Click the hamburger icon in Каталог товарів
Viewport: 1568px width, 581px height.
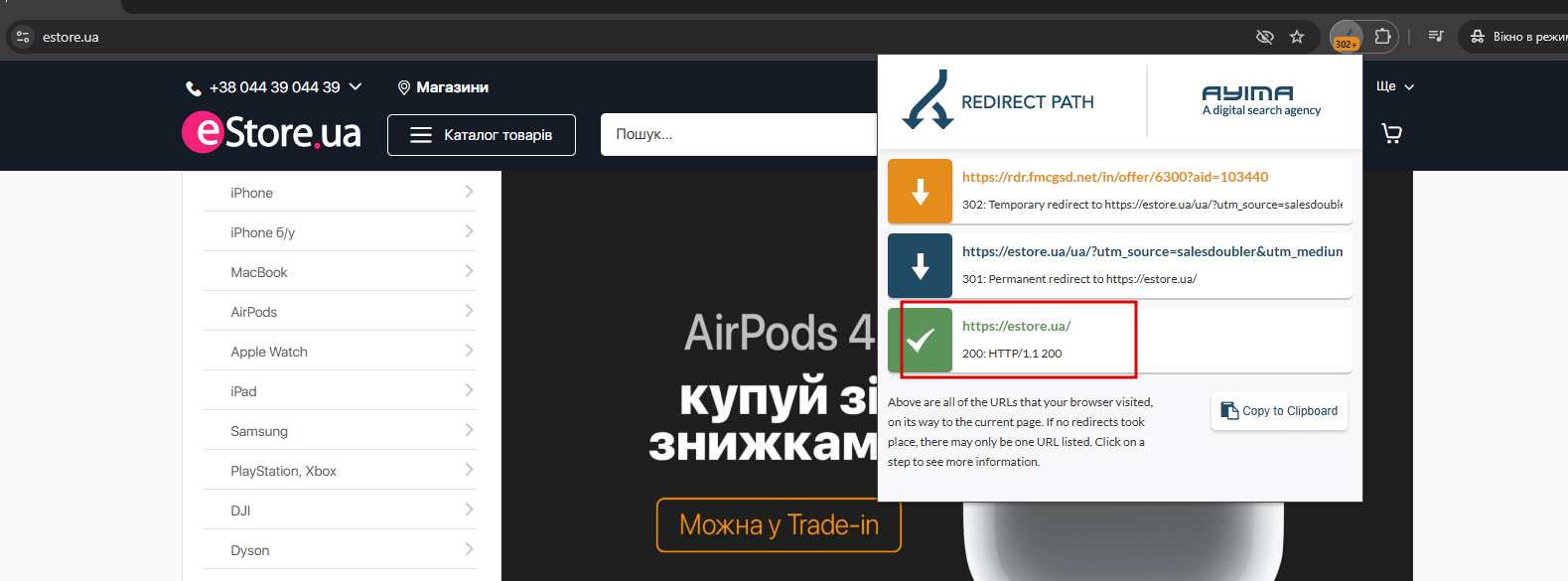(421, 135)
